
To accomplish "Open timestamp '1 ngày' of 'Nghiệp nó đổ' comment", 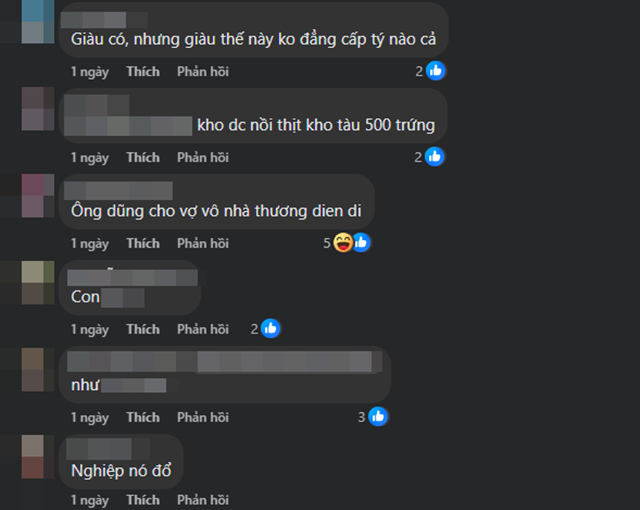I will [90, 500].
